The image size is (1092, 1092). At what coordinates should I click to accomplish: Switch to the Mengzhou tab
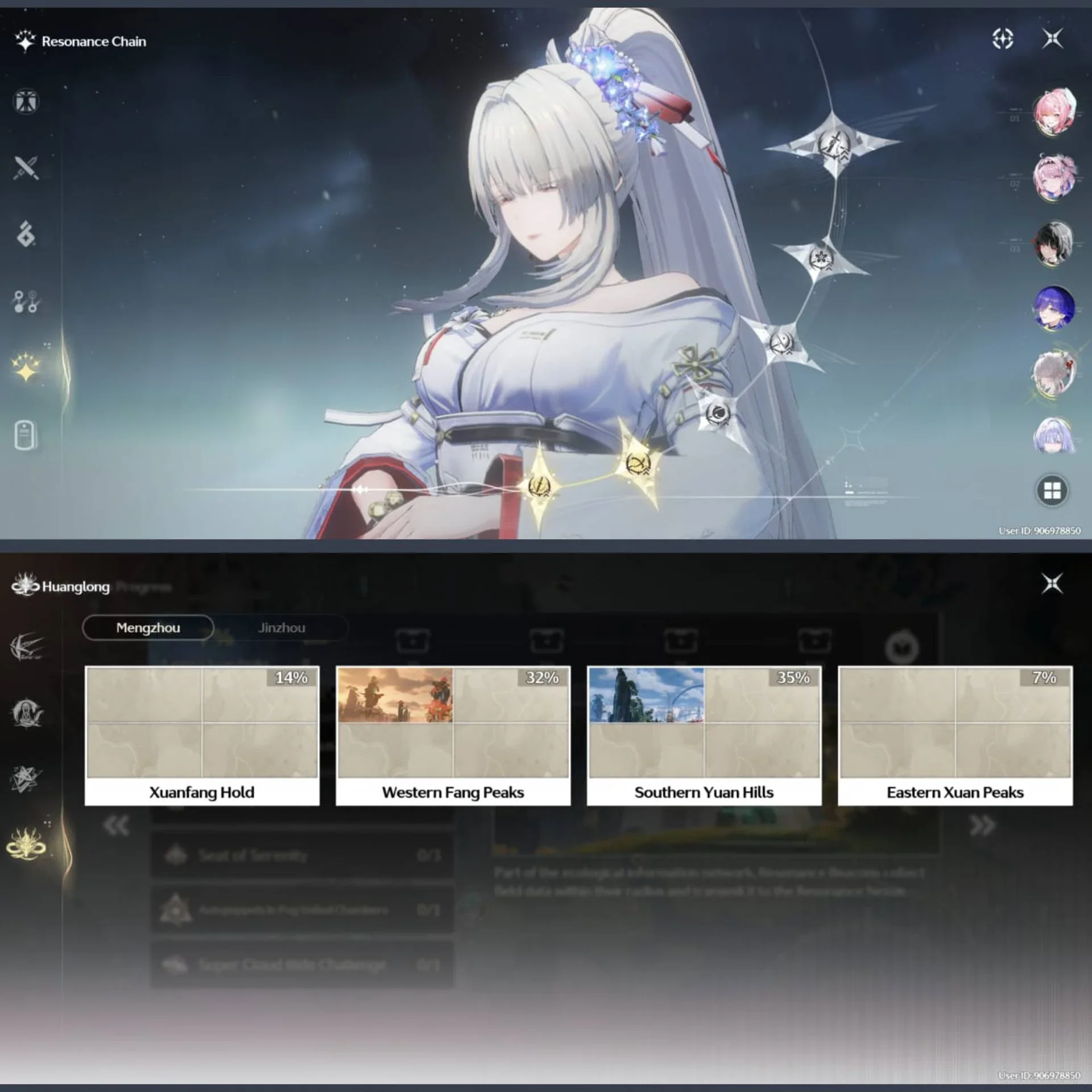(148, 628)
